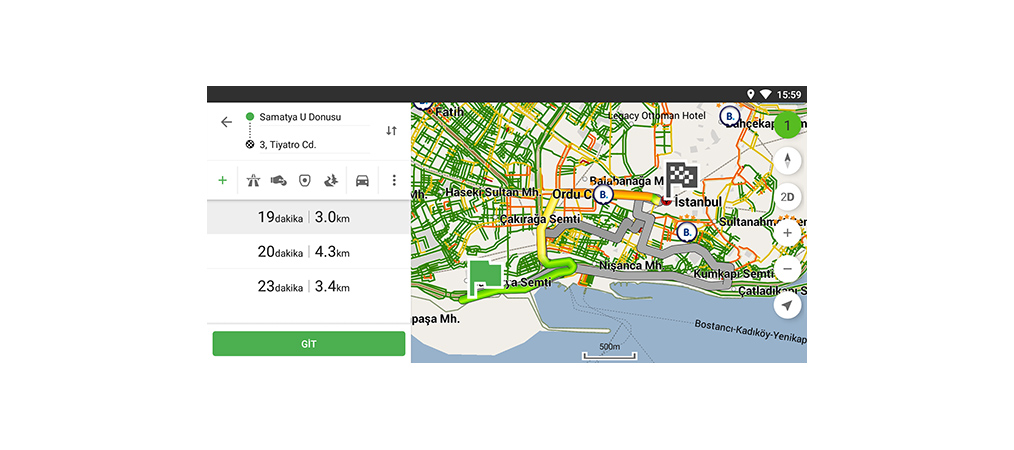Open car transport mode selector
This screenshot has width=1014, height=450.
tap(362, 181)
